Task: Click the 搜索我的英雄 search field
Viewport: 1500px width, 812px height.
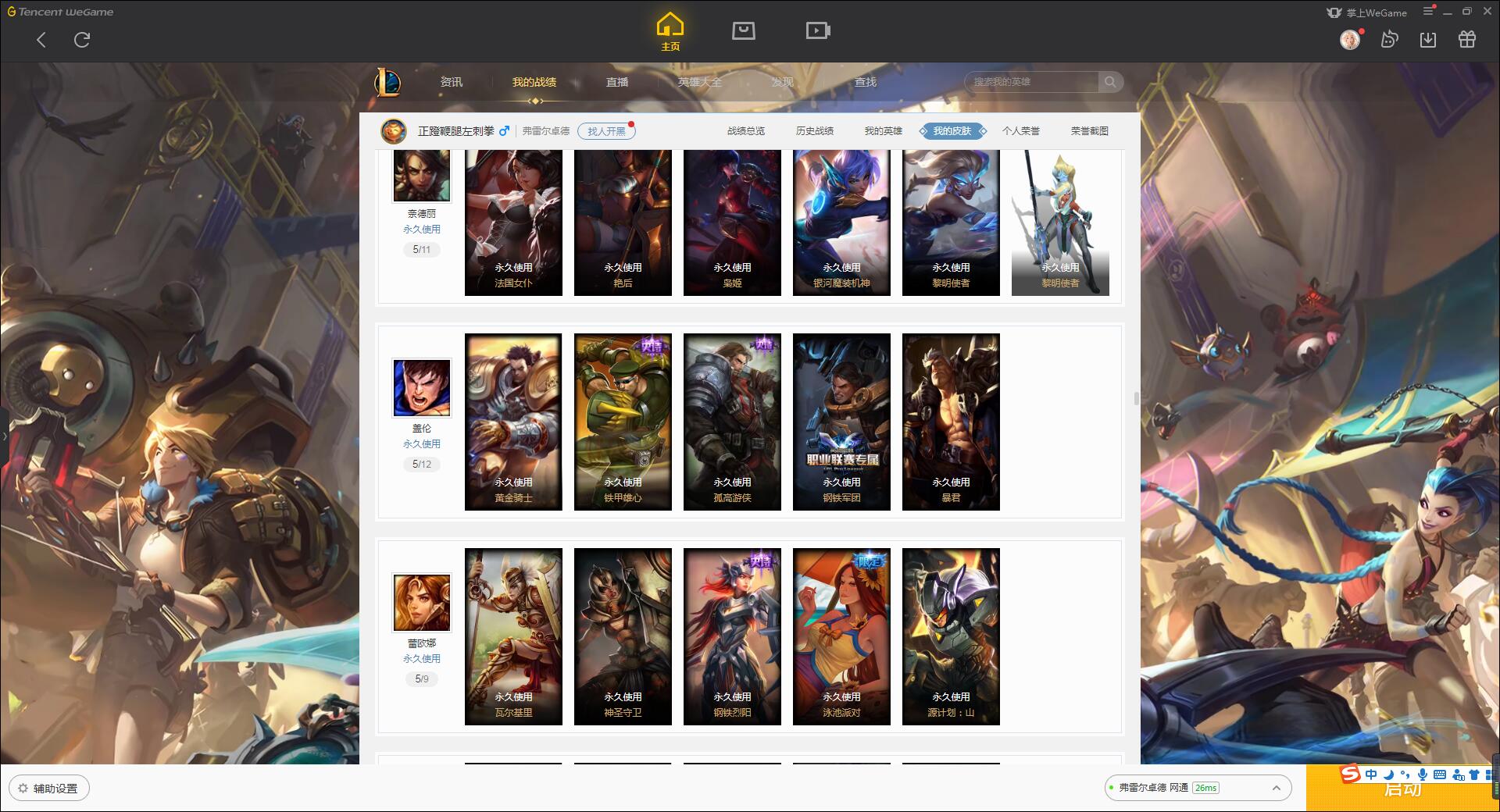Action: click(x=1031, y=82)
